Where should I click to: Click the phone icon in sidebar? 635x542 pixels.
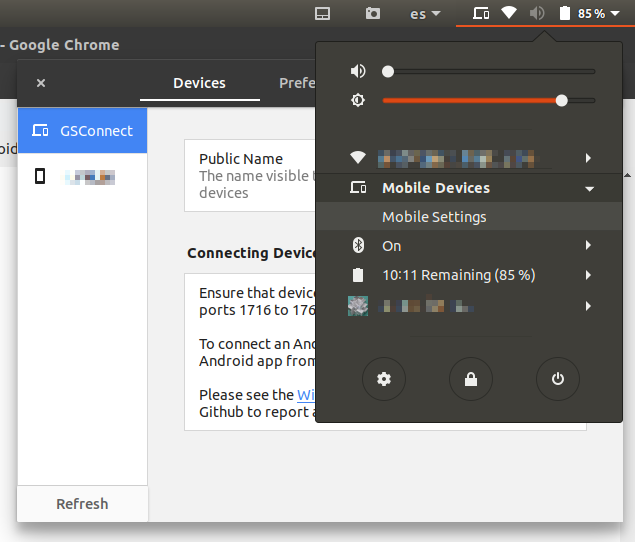tap(40, 176)
